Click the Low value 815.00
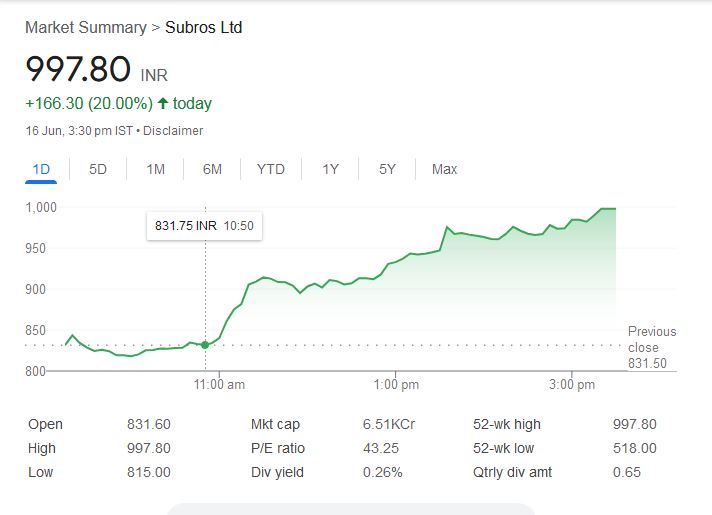Screen dimensions: 712x515 [x=148, y=472]
